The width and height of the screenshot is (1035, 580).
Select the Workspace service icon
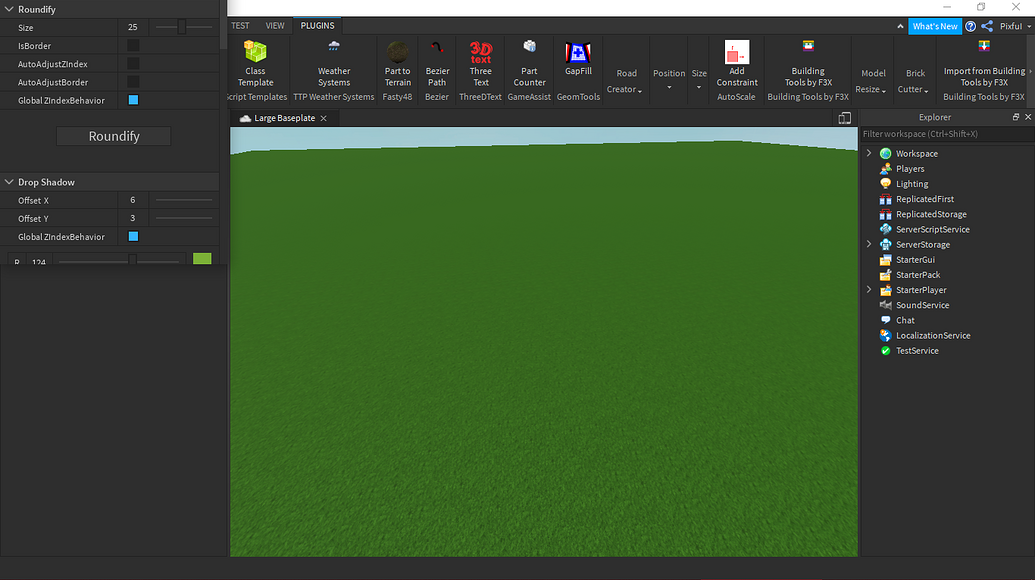click(x=885, y=154)
